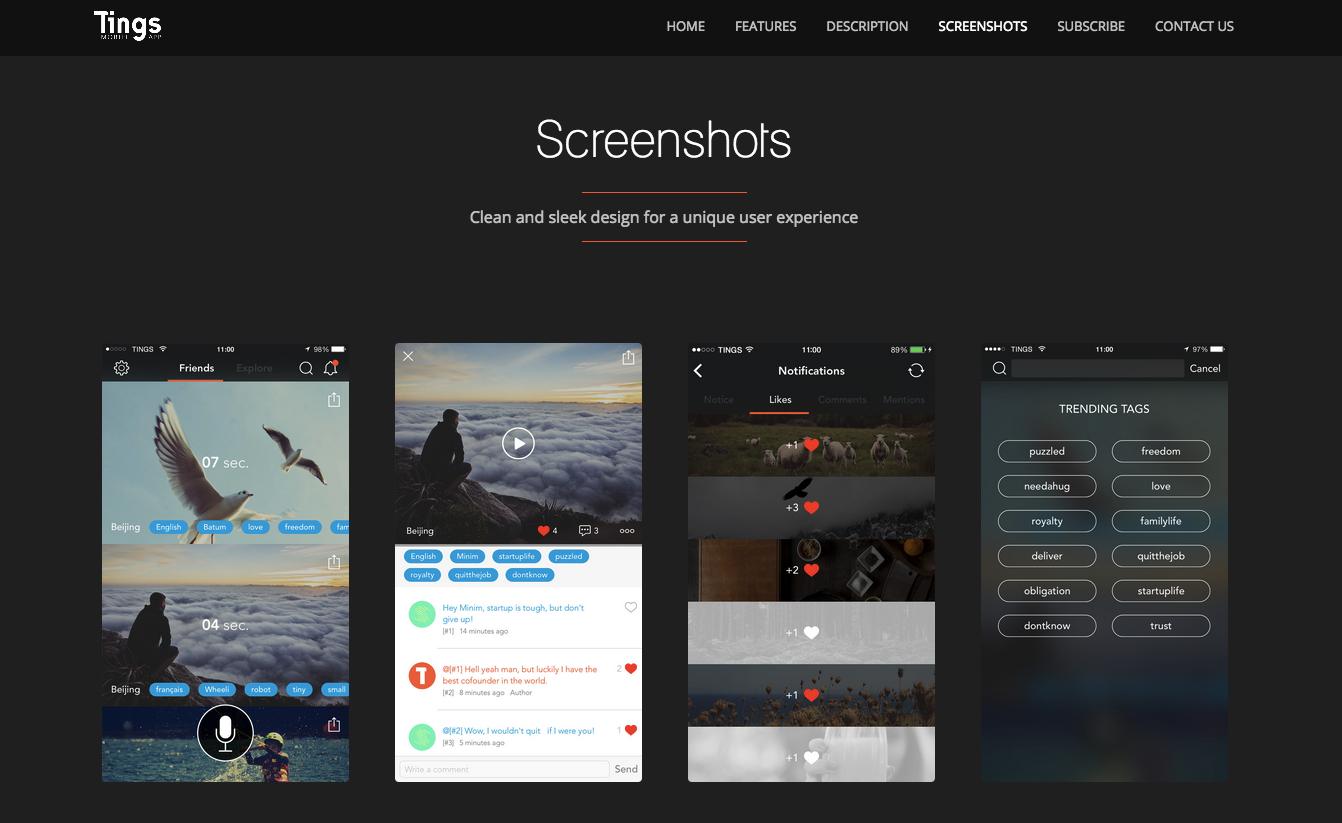Click the orange T avatar of the comment author

[x=422, y=676]
